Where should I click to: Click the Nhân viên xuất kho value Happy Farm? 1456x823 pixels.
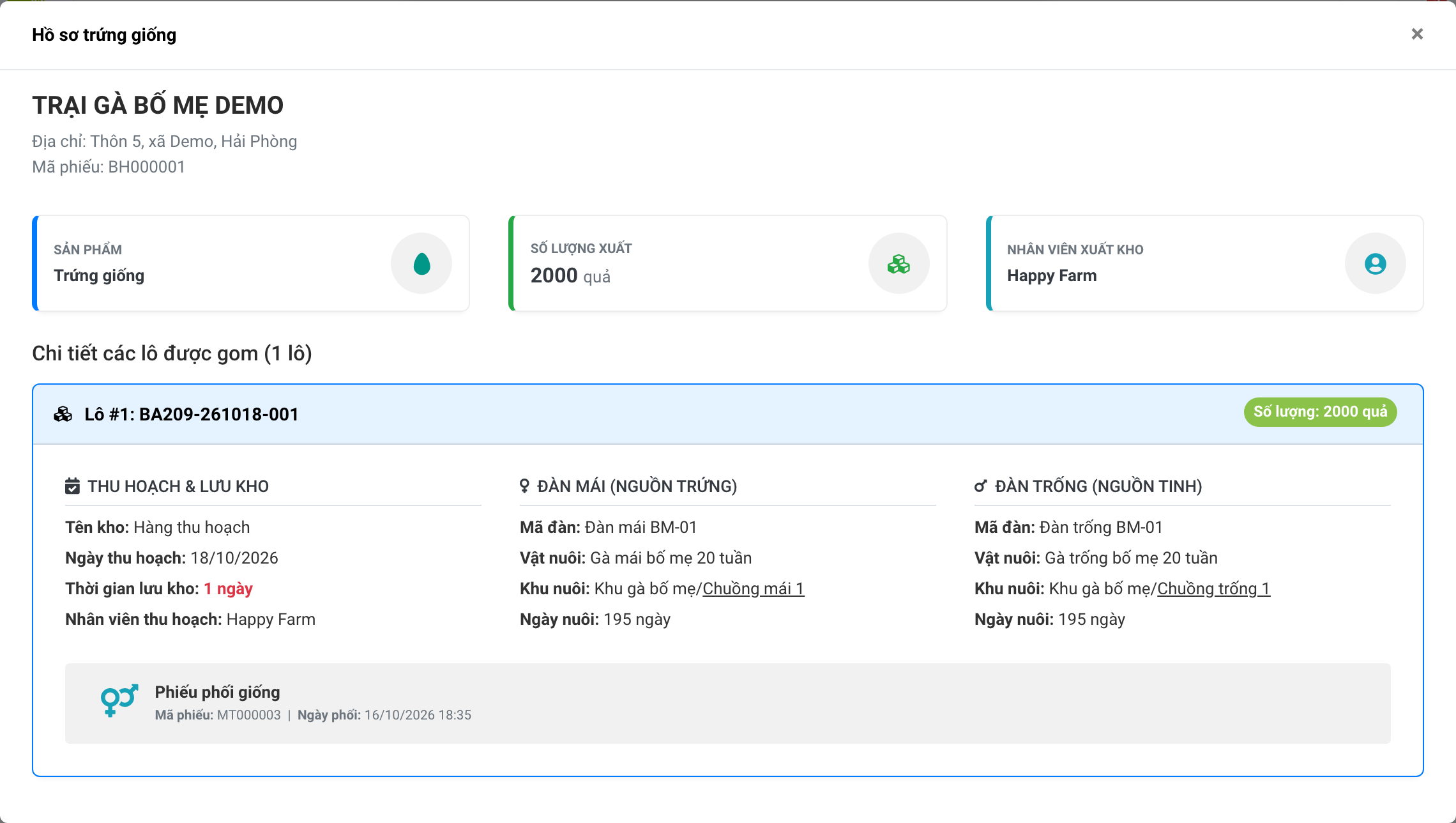point(1052,275)
